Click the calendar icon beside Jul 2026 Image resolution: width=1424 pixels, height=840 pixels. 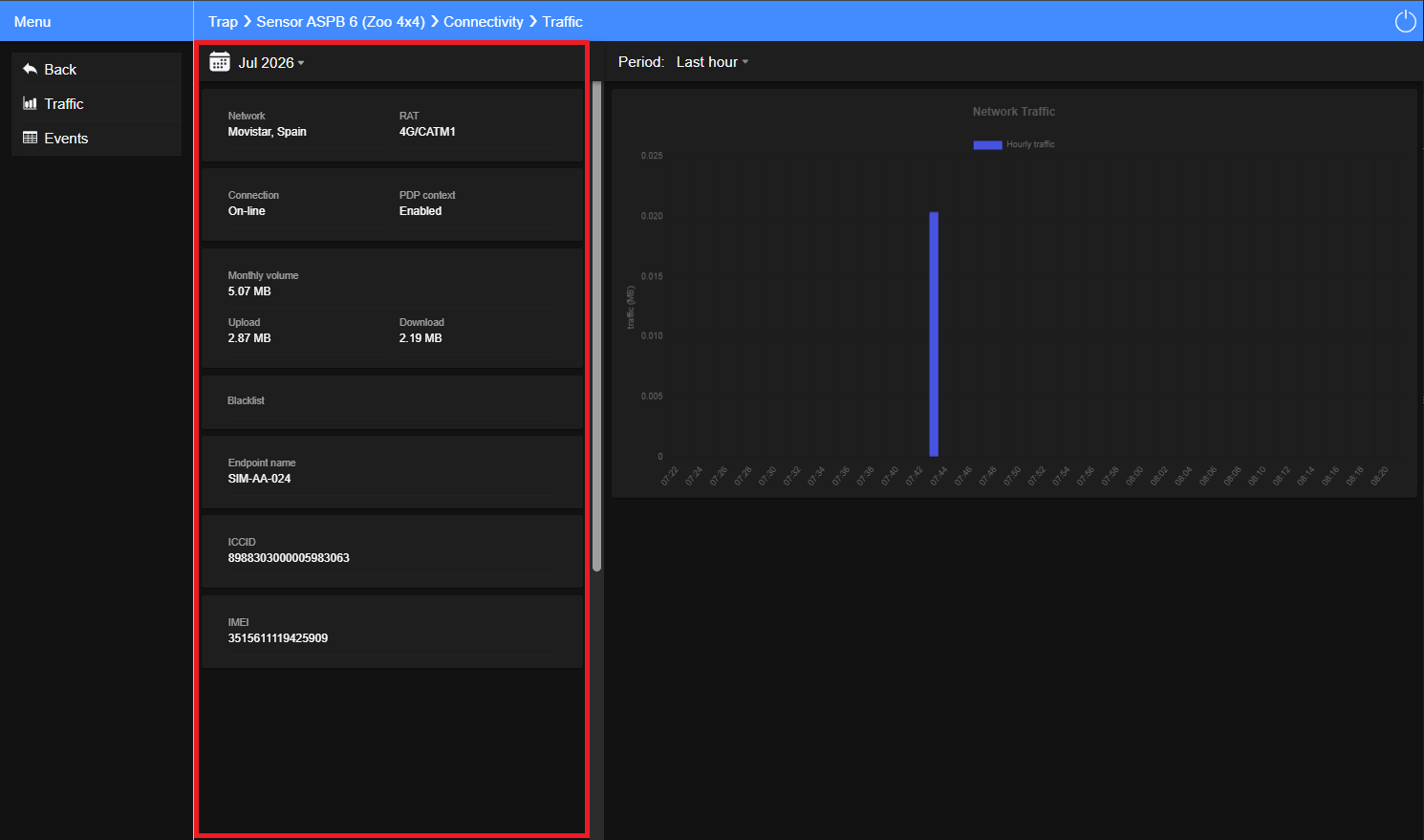tap(220, 62)
